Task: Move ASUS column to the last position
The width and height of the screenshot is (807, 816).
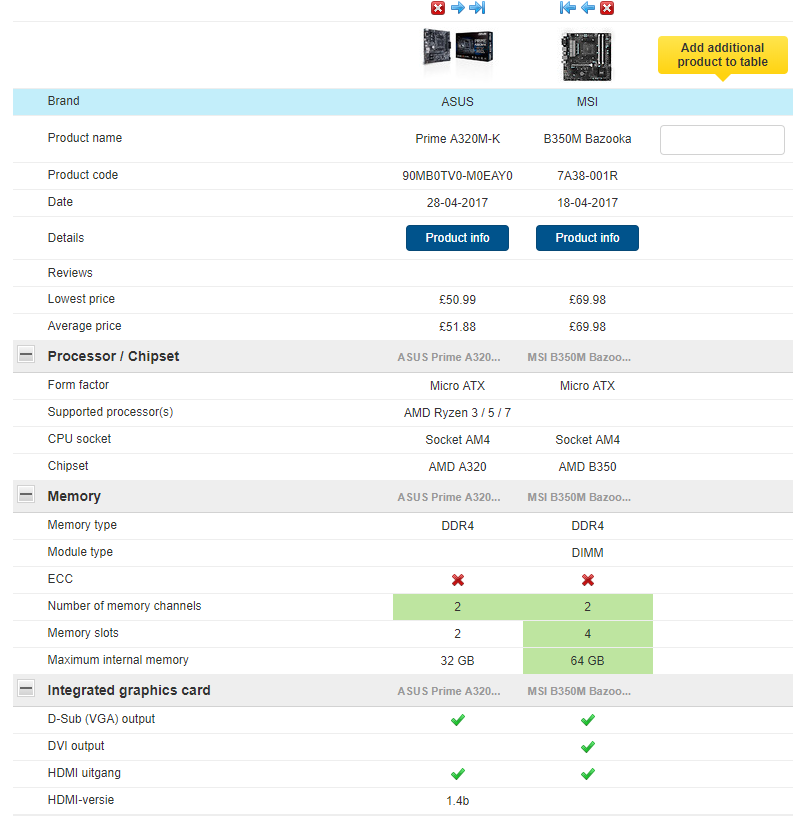Action: (477, 8)
